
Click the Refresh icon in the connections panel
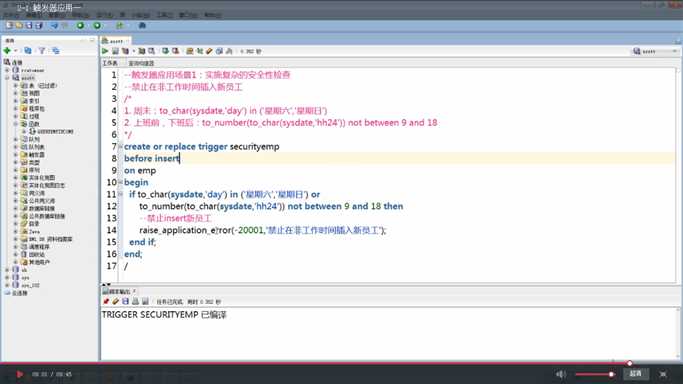click(28, 51)
